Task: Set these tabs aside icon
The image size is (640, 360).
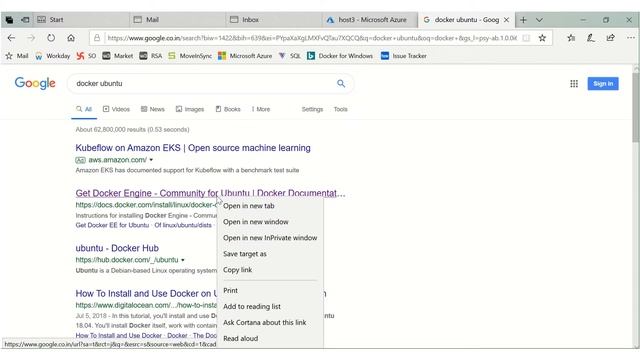Action: point(25,20)
